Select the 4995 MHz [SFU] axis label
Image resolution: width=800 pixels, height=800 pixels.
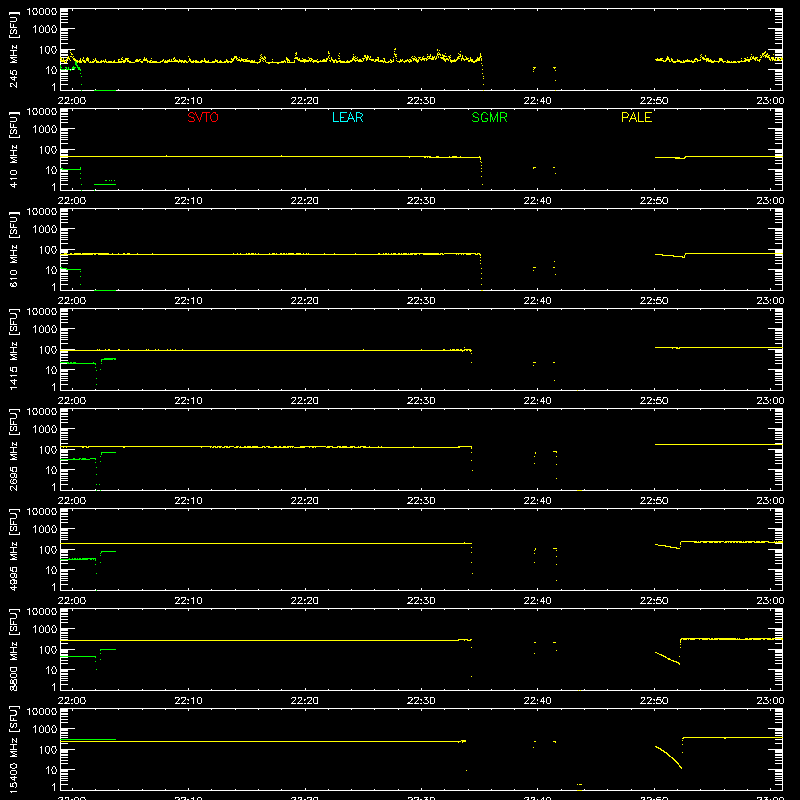coord(14,549)
